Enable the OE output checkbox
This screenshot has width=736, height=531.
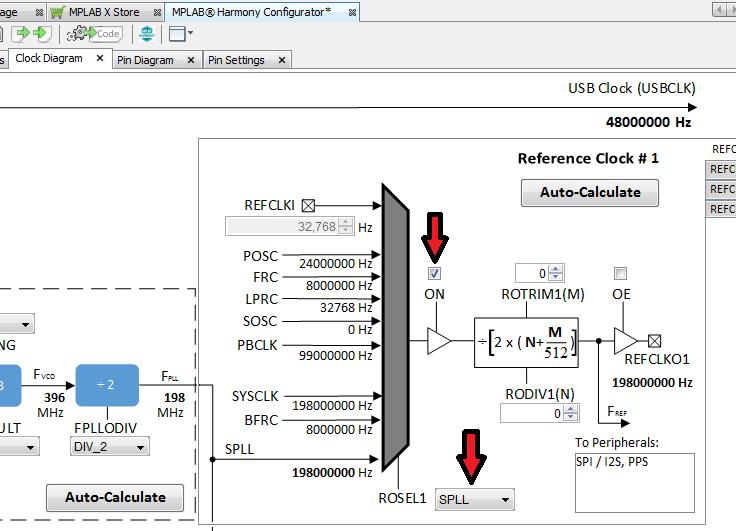620,274
